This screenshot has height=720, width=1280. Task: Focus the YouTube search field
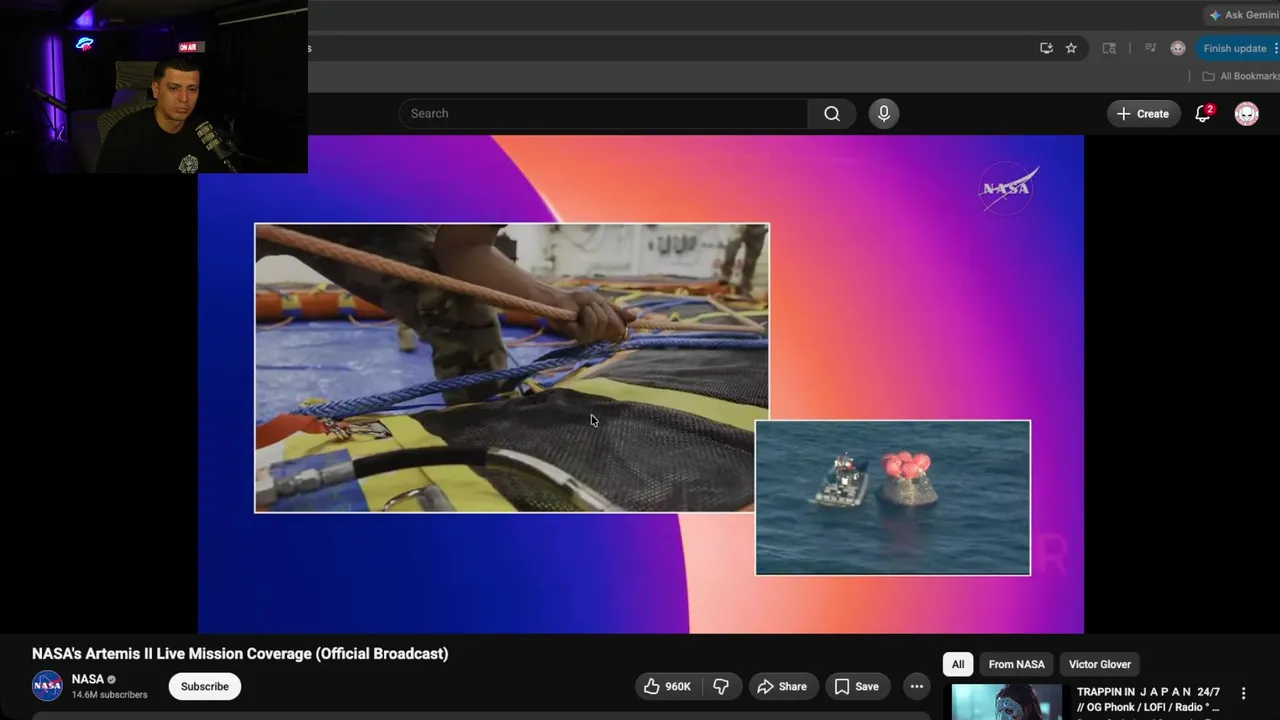pyautogui.click(x=603, y=114)
